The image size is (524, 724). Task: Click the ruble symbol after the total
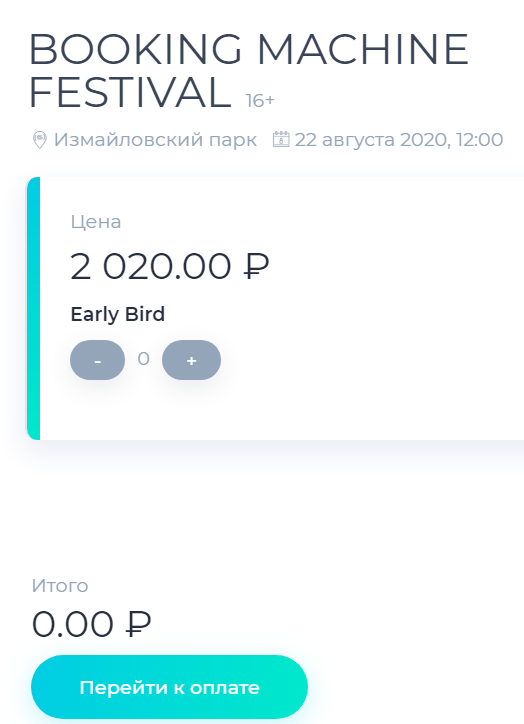pos(139,624)
